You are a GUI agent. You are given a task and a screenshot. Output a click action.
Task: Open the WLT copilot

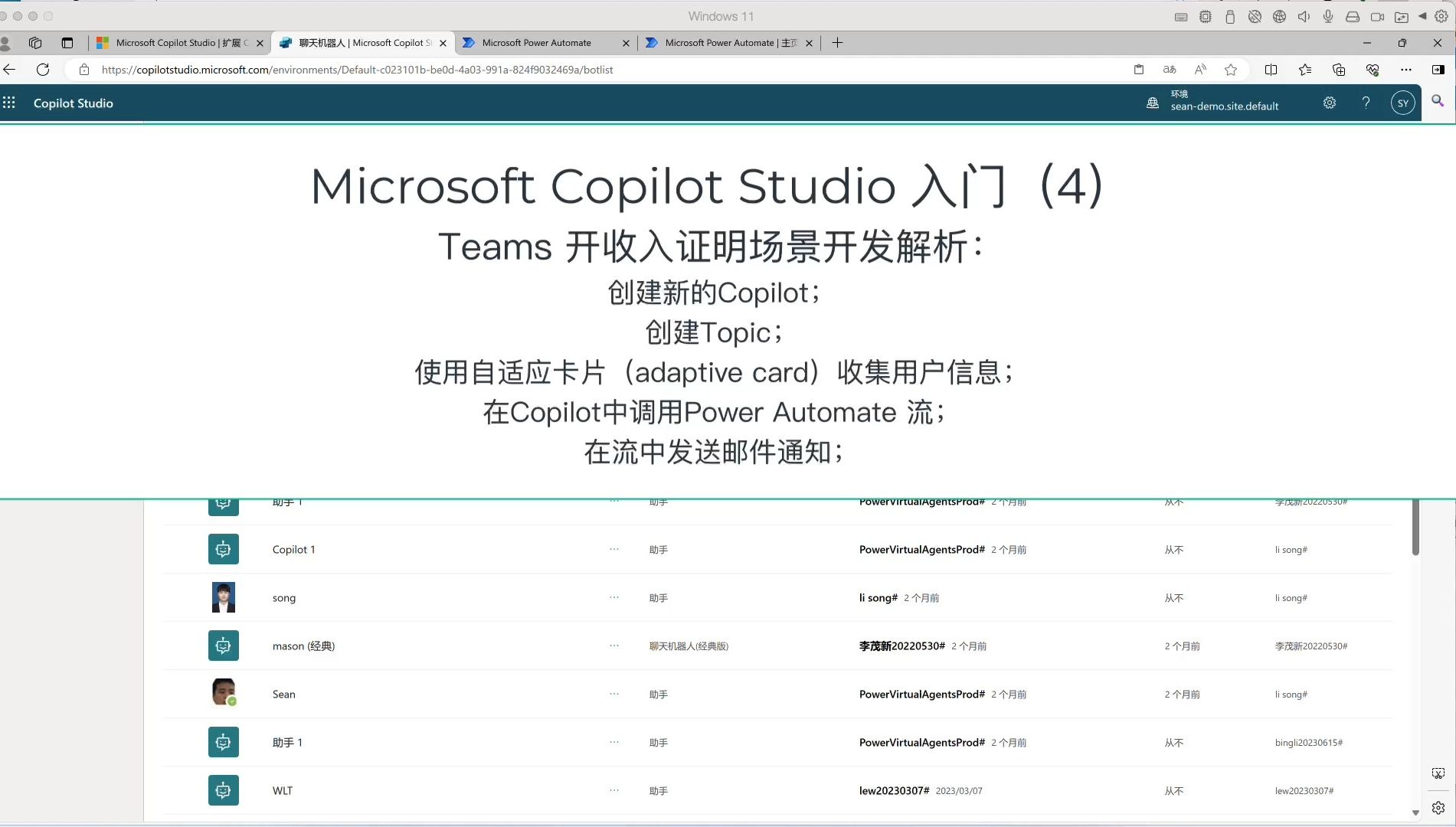(x=283, y=791)
